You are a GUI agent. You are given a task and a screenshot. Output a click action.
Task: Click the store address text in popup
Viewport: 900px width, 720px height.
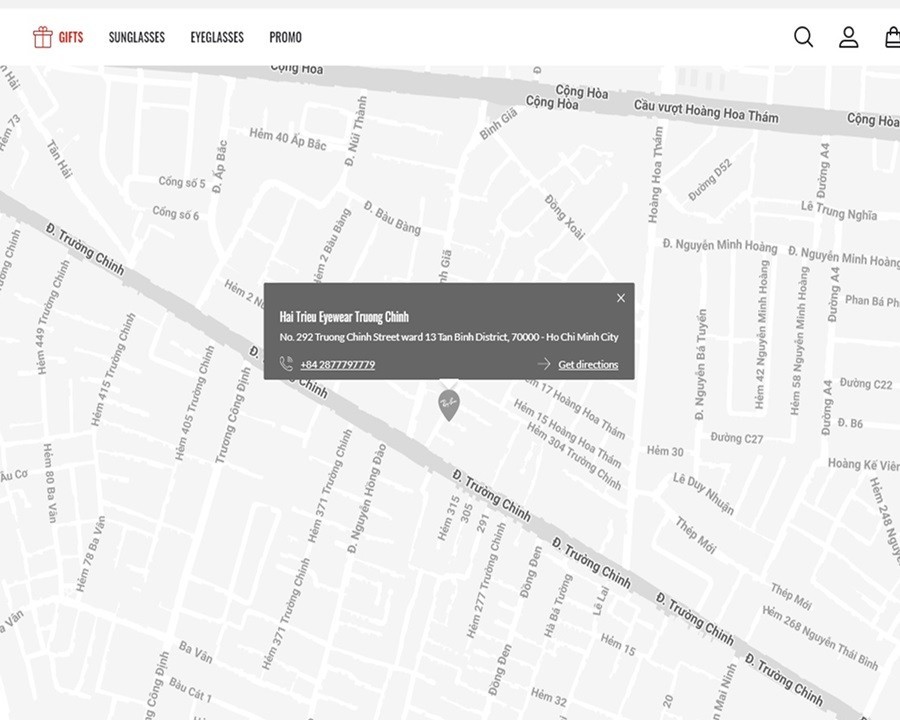[x=448, y=338]
